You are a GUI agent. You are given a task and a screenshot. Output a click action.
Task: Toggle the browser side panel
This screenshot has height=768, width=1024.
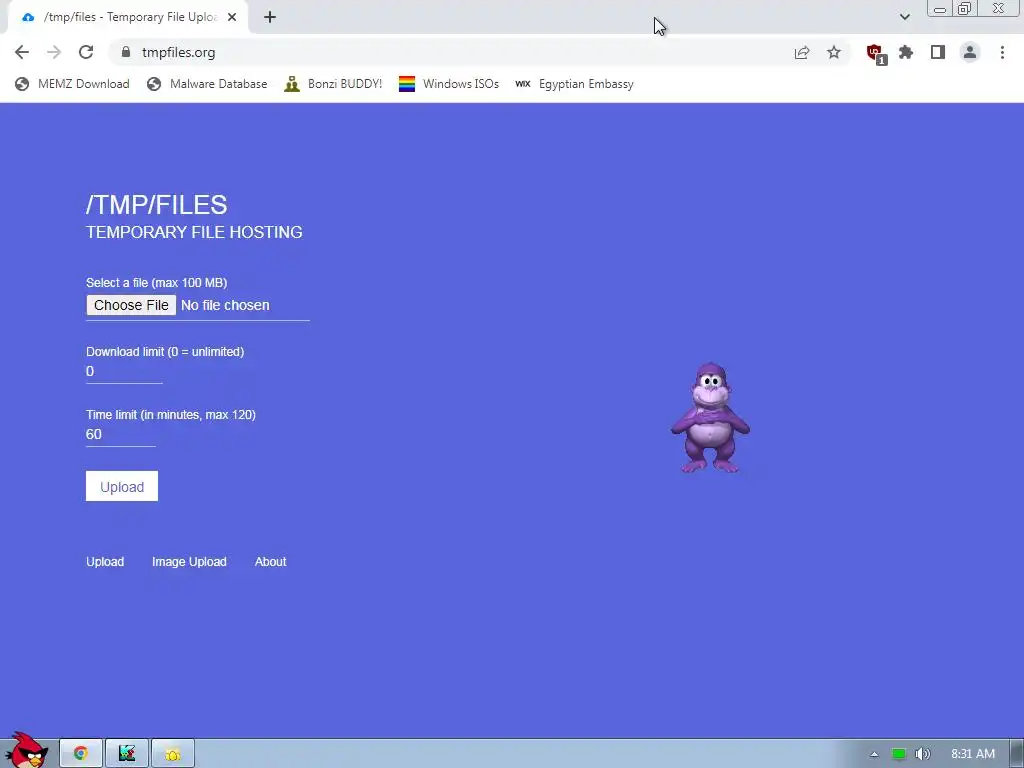[x=938, y=52]
